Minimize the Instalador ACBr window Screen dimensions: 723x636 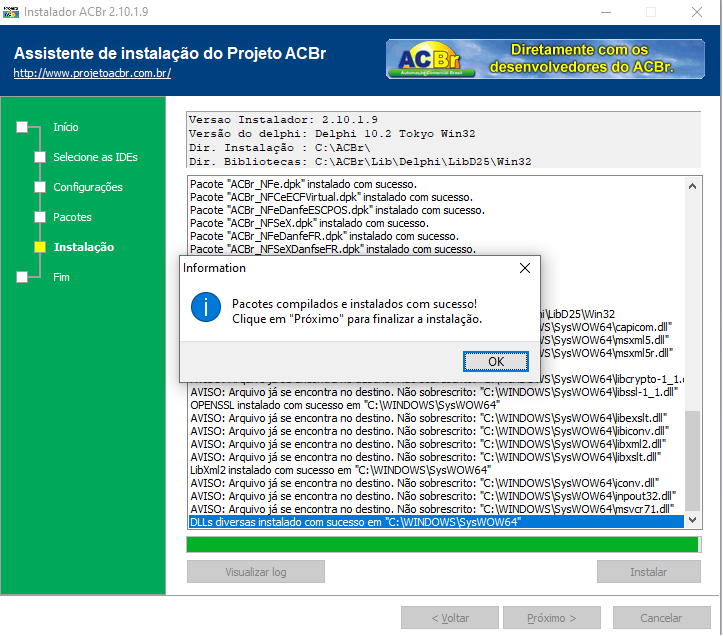click(606, 12)
